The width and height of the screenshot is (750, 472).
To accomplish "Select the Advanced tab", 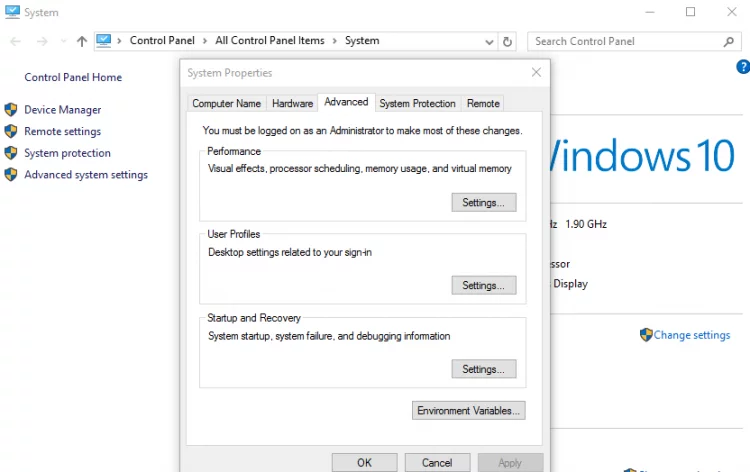I will [x=346, y=102].
